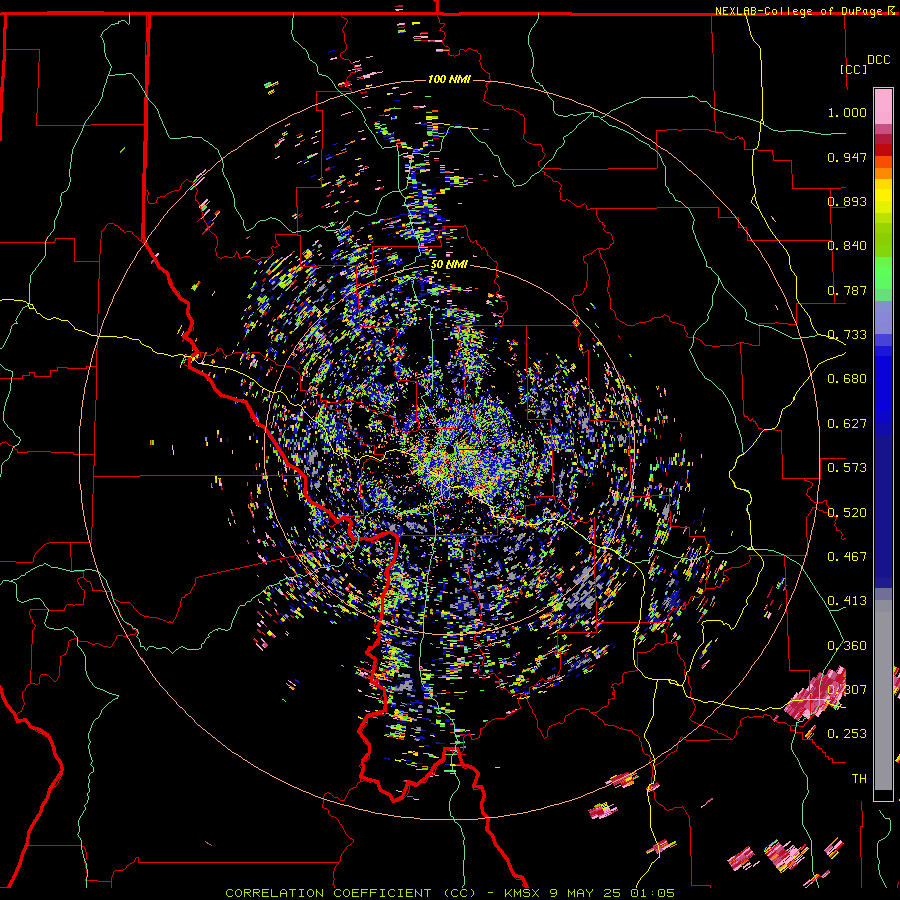Select the 0.733 scale value
The width and height of the screenshot is (900, 900).
(847, 335)
